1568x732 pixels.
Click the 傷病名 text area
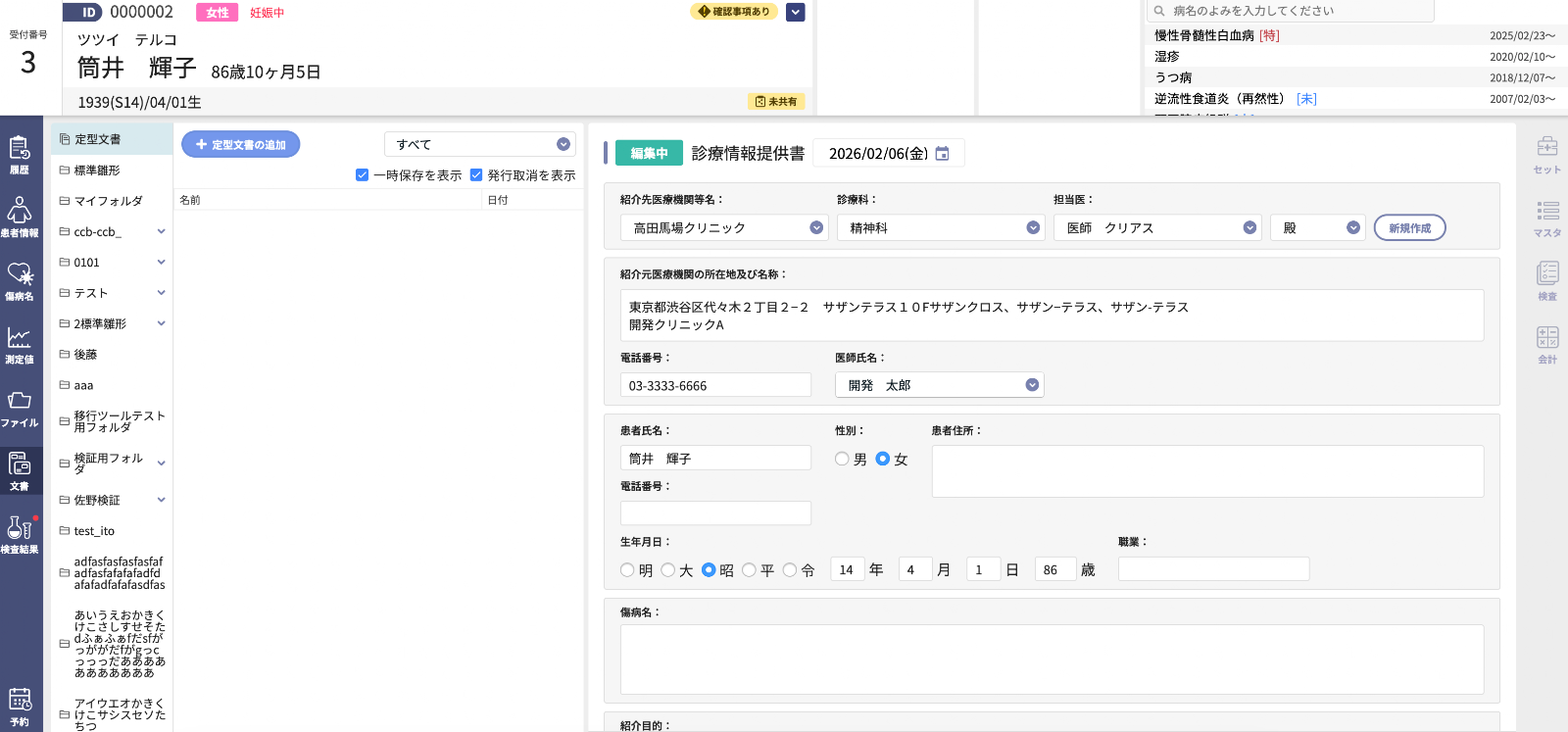(x=1052, y=659)
